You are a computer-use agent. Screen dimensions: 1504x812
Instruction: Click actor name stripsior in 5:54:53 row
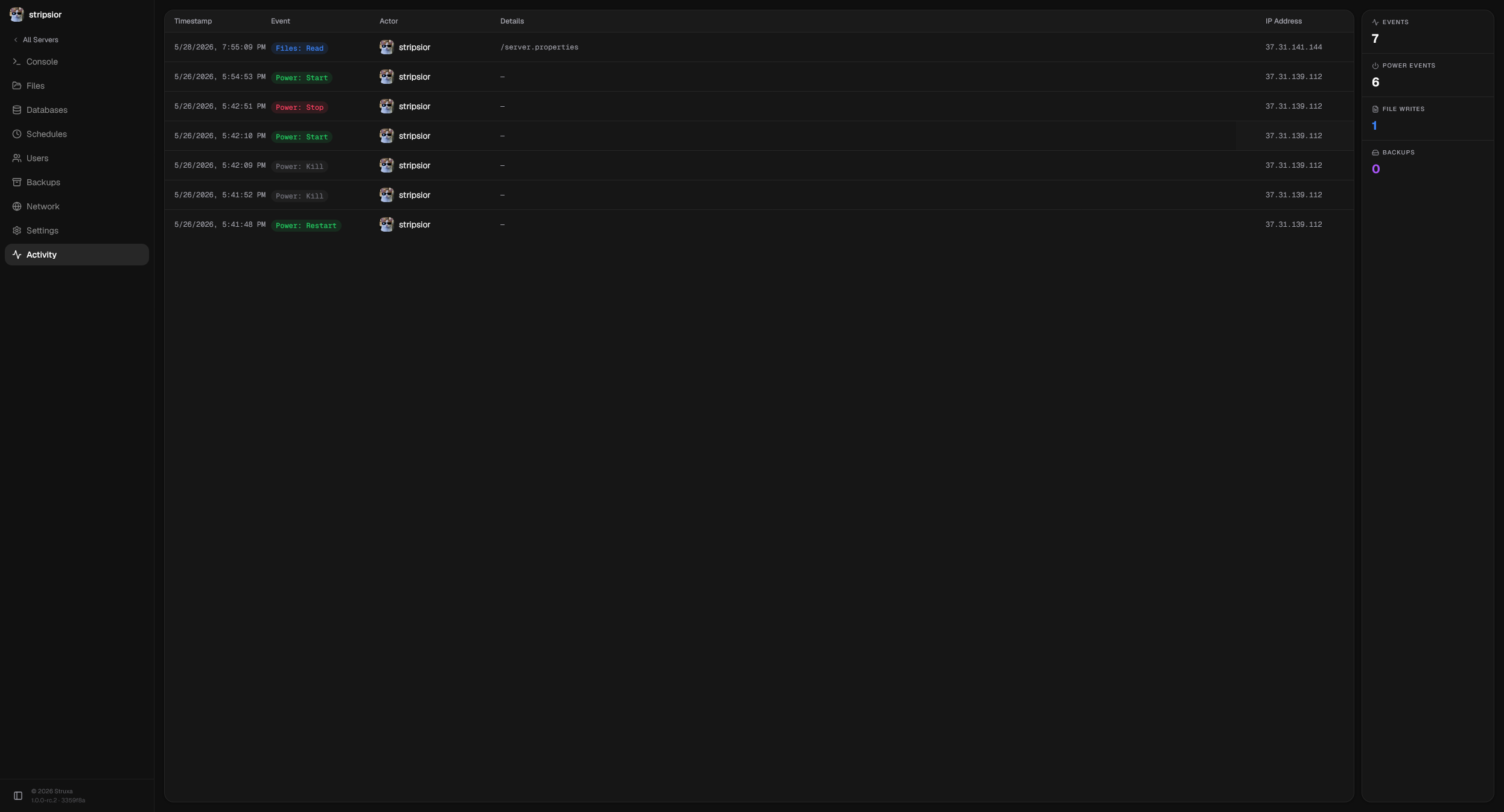click(x=415, y=77)
